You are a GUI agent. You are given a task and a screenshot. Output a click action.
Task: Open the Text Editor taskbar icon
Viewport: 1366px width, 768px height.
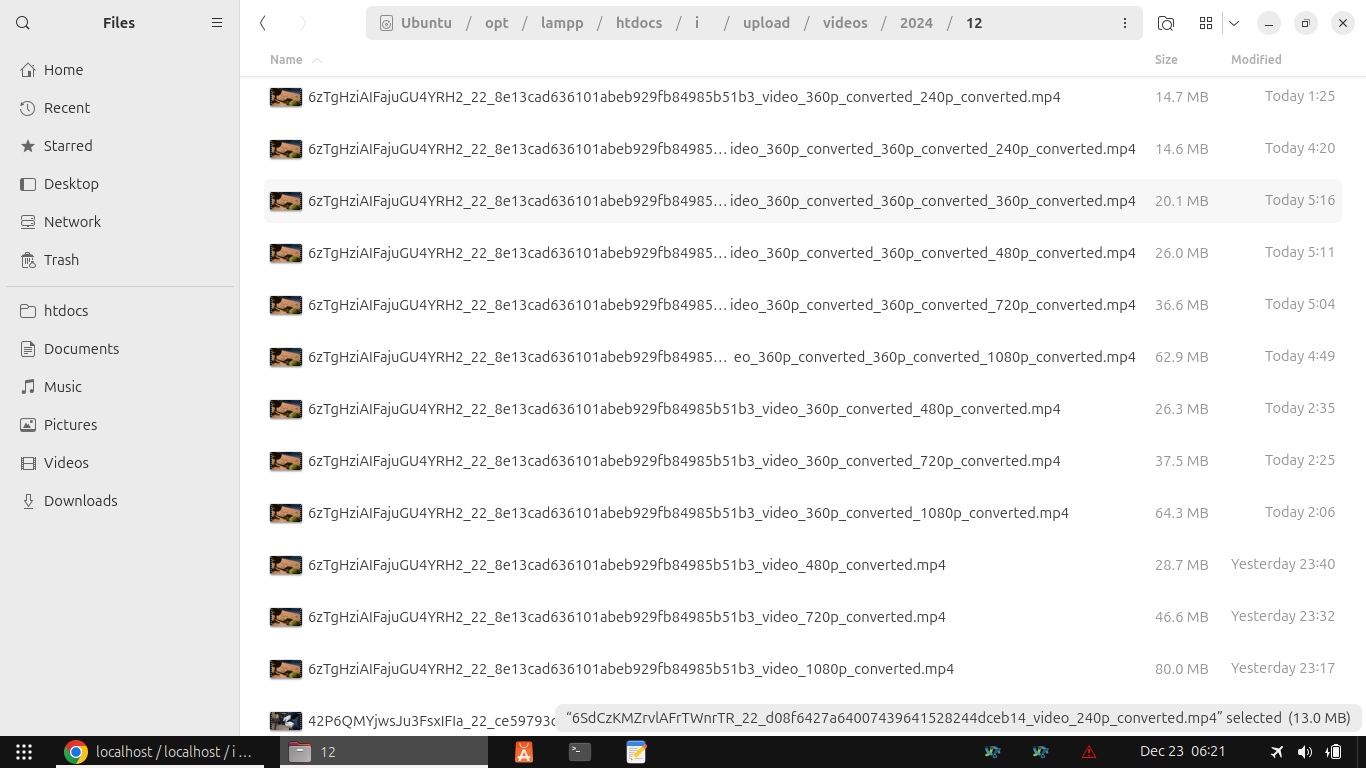coord(636,752)
